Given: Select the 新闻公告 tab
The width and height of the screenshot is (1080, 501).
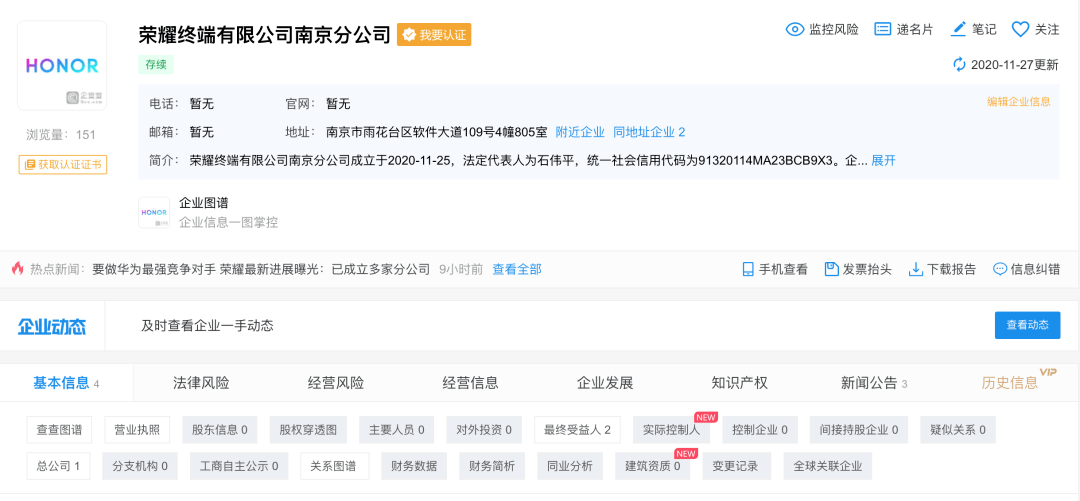Looking at the screenshot, I should [874, 383].
